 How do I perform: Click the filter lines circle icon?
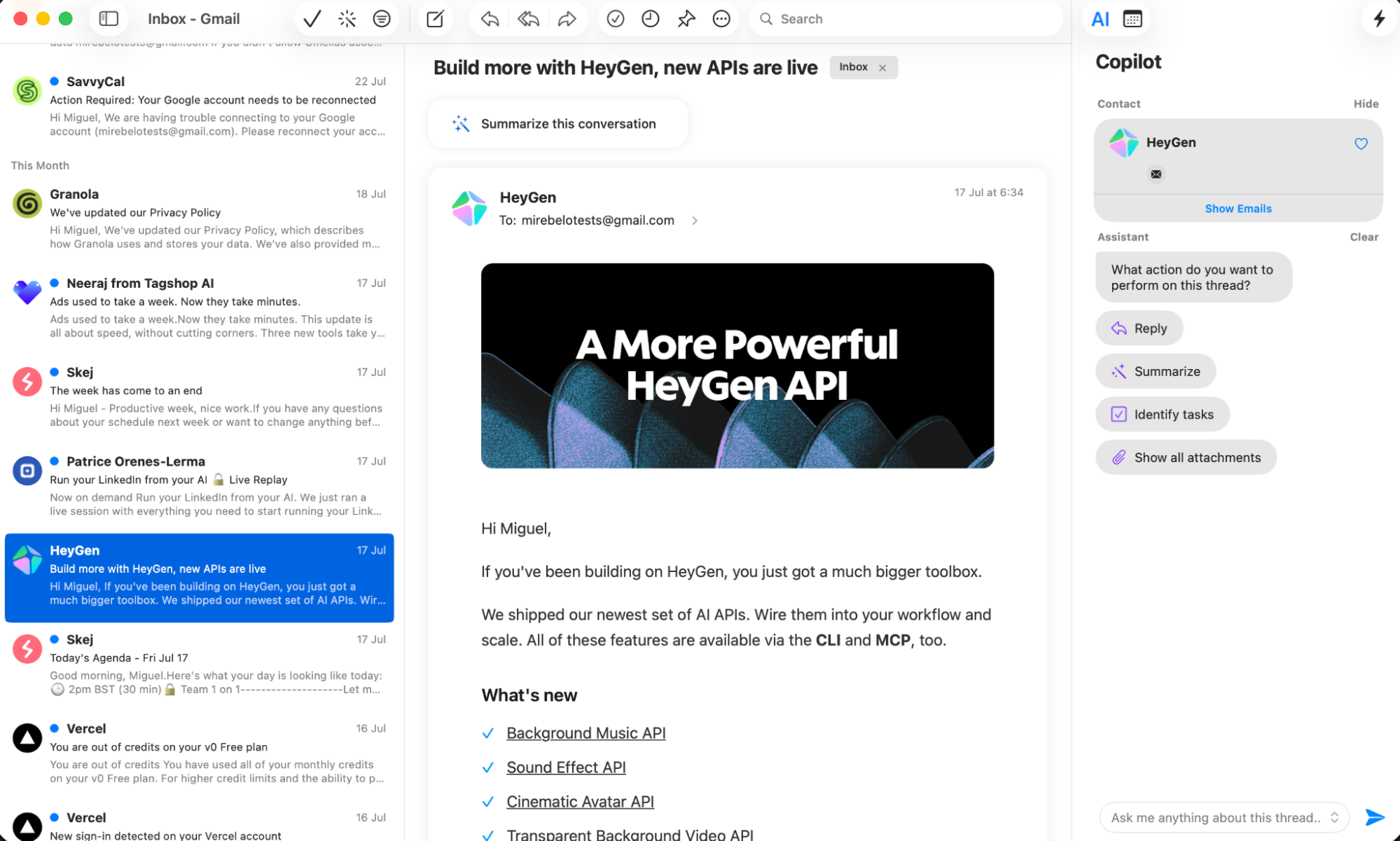tap(382, 19)
